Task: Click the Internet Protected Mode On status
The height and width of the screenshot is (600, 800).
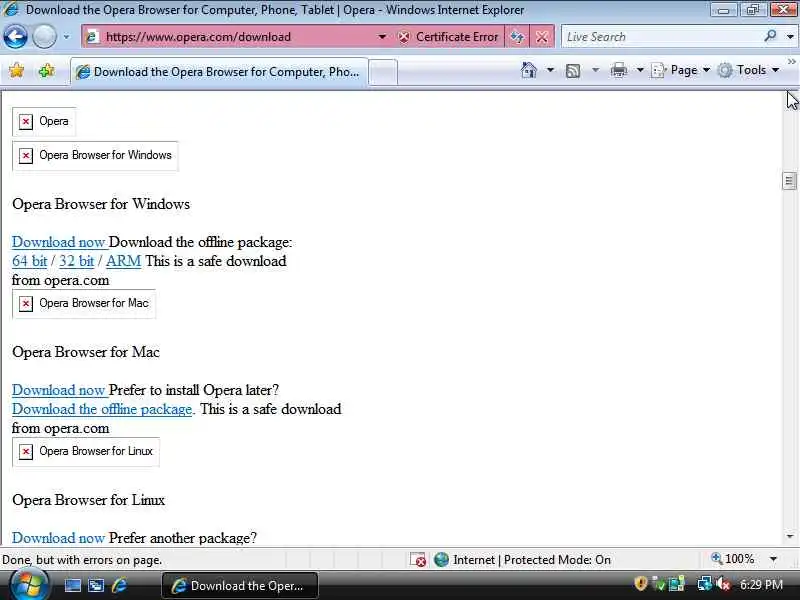Action: coord(532,560)
